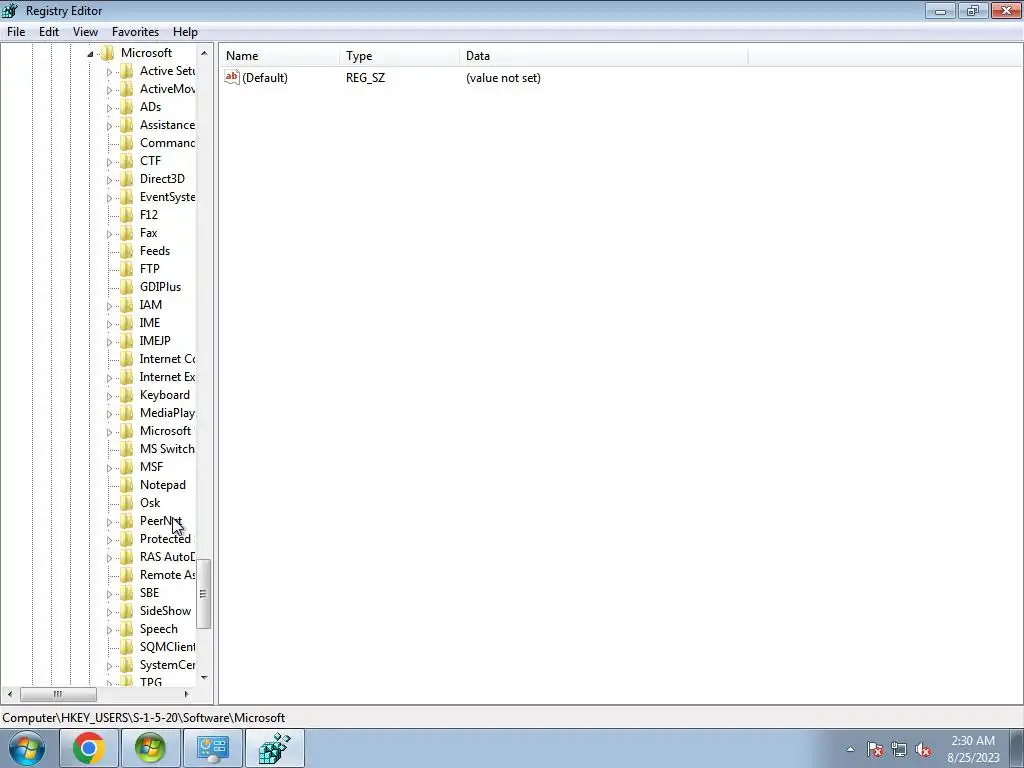This screenshot has width=1024, height=768.
Task: Click the Osk folder icon
Action: [127, 503]
